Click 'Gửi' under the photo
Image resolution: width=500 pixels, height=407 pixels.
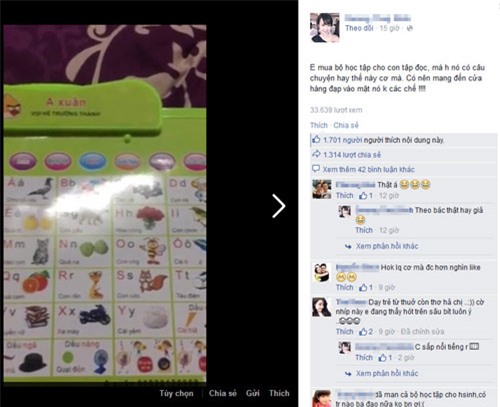[253, 393]
